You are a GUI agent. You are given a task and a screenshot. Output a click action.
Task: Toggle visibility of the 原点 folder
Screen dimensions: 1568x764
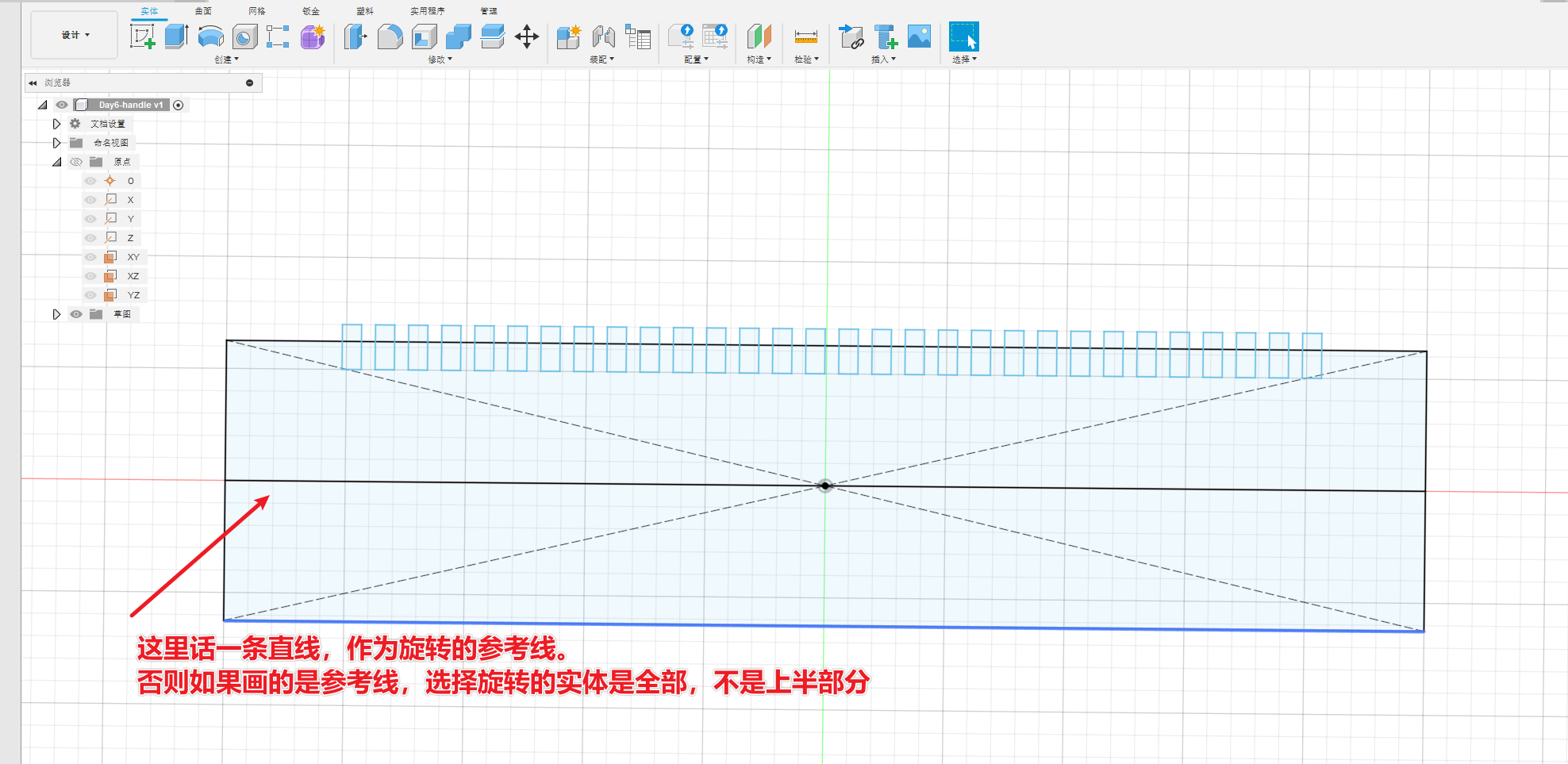click(x=76, y=162)
